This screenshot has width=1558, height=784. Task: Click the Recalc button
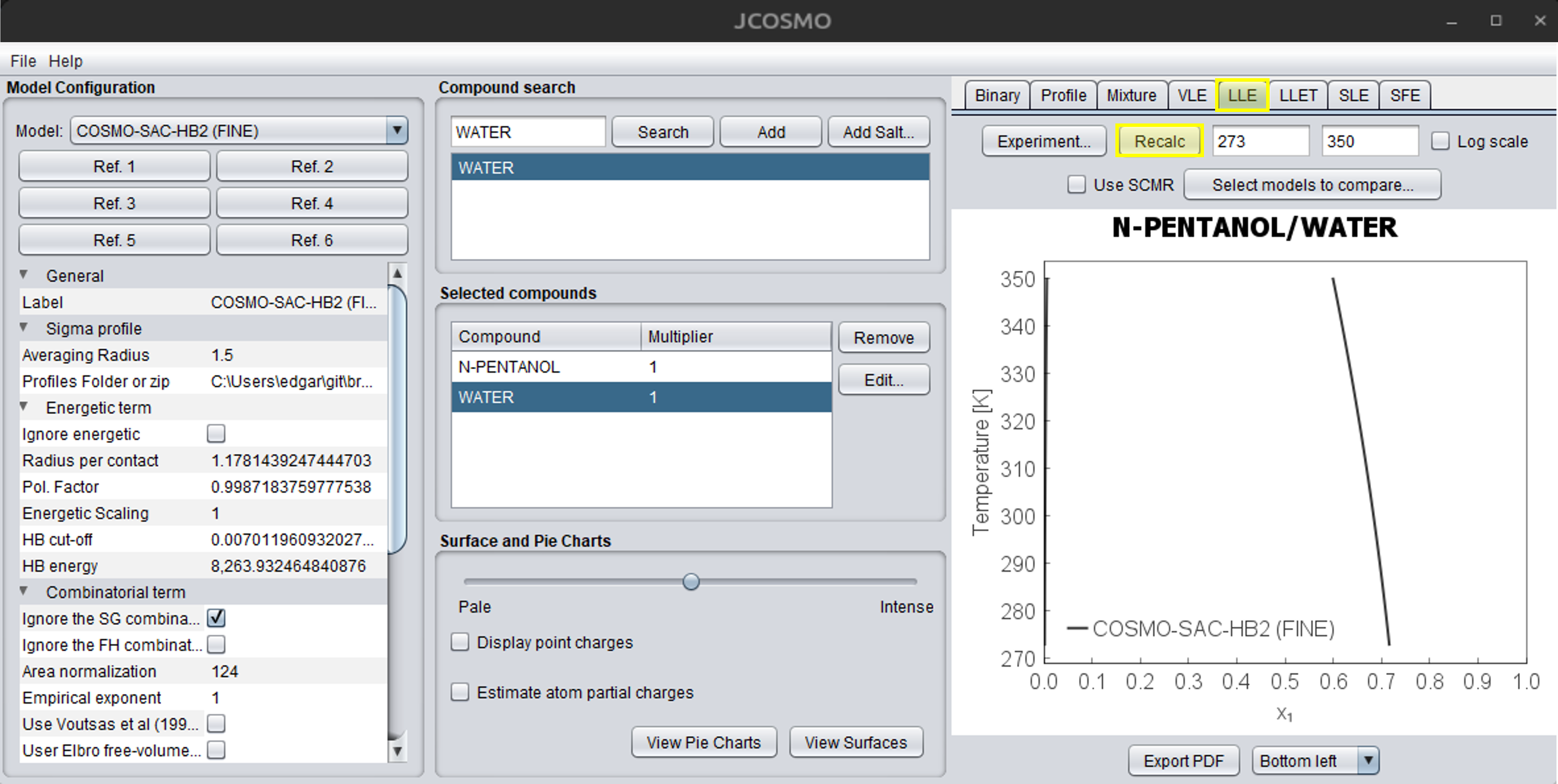(1159, 141)
